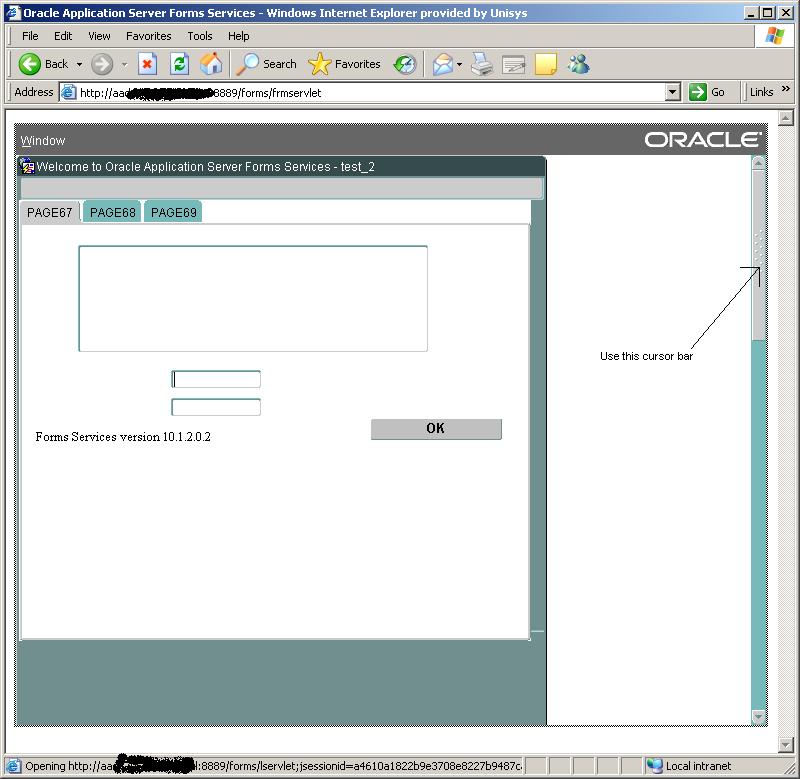Open the Oracle Forms Window menu
800x779 pixels.
pos(43,140)
